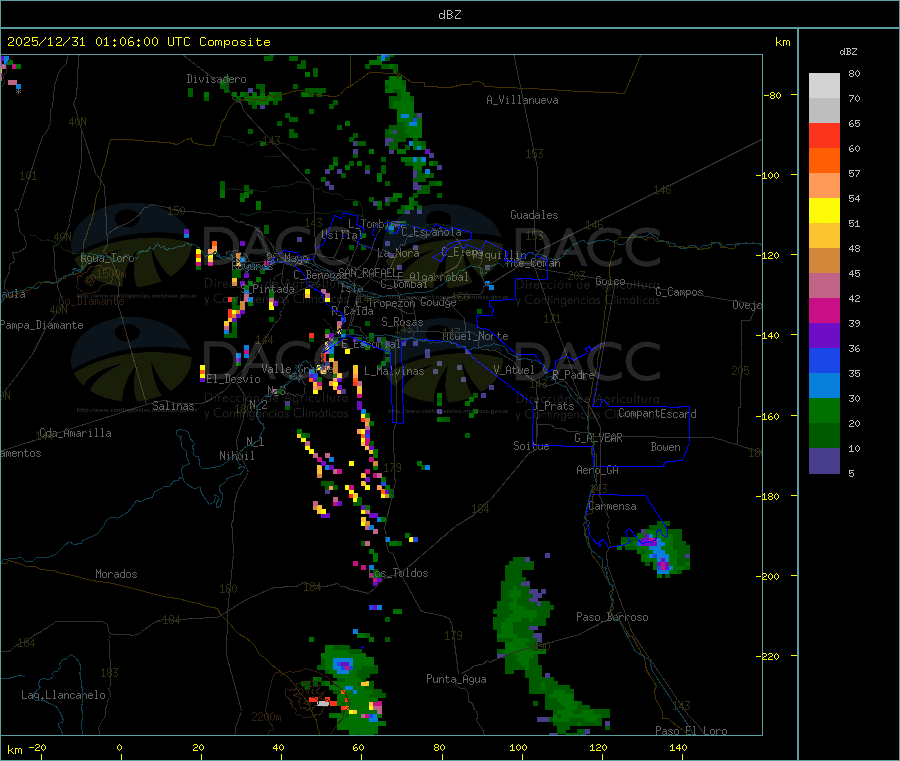
Task: Select the 'Divisadero' map label
Action: [216, 79]
